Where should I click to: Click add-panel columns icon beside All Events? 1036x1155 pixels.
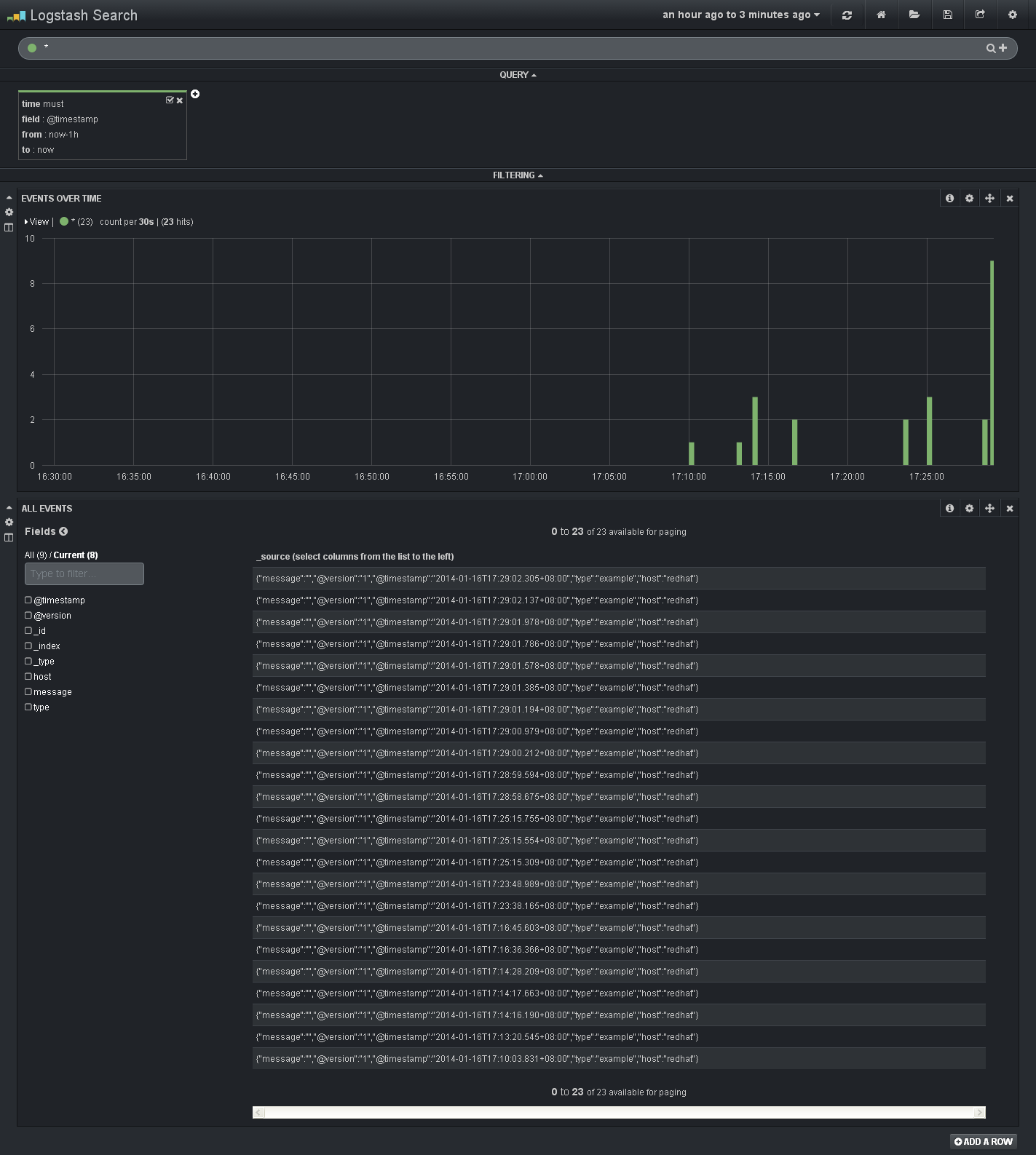point(9,537)
